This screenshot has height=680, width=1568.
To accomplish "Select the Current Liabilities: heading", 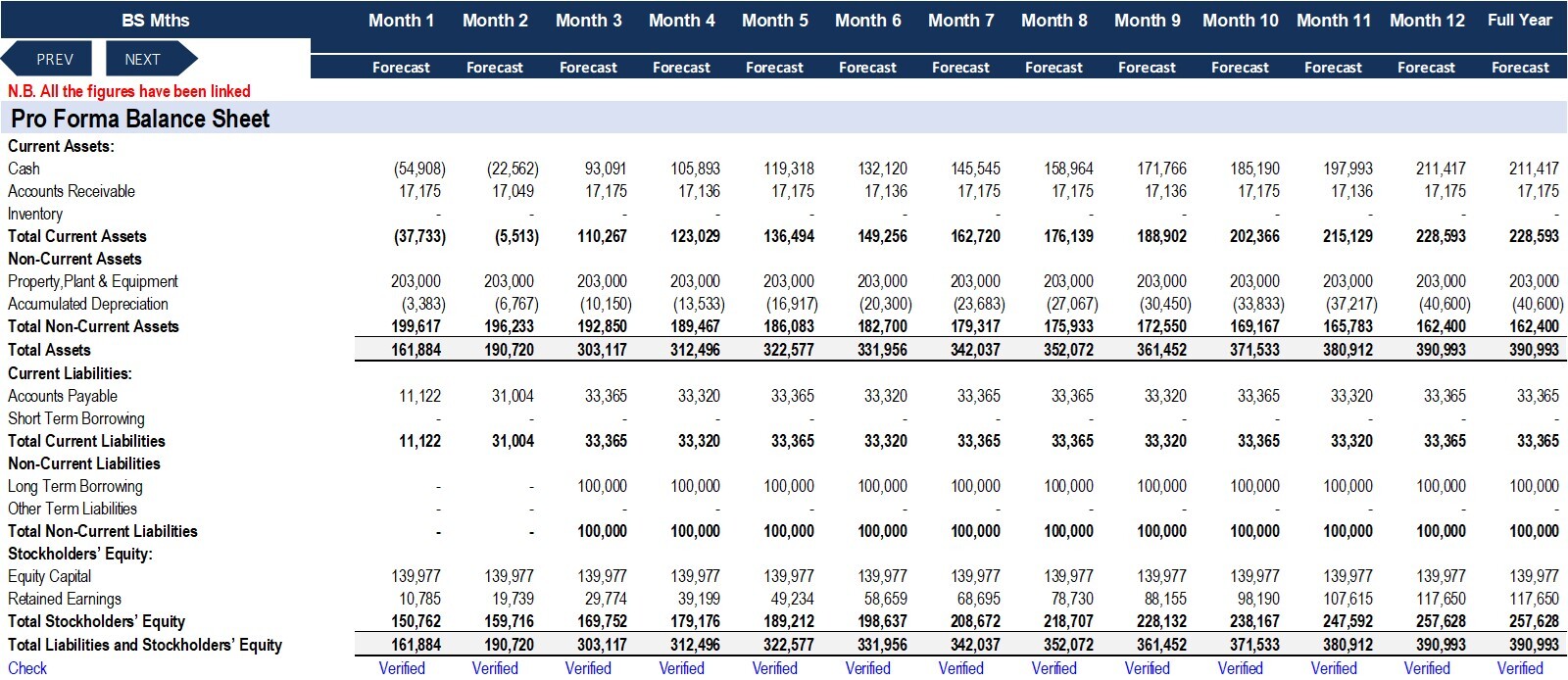I will tap(70, 373).
